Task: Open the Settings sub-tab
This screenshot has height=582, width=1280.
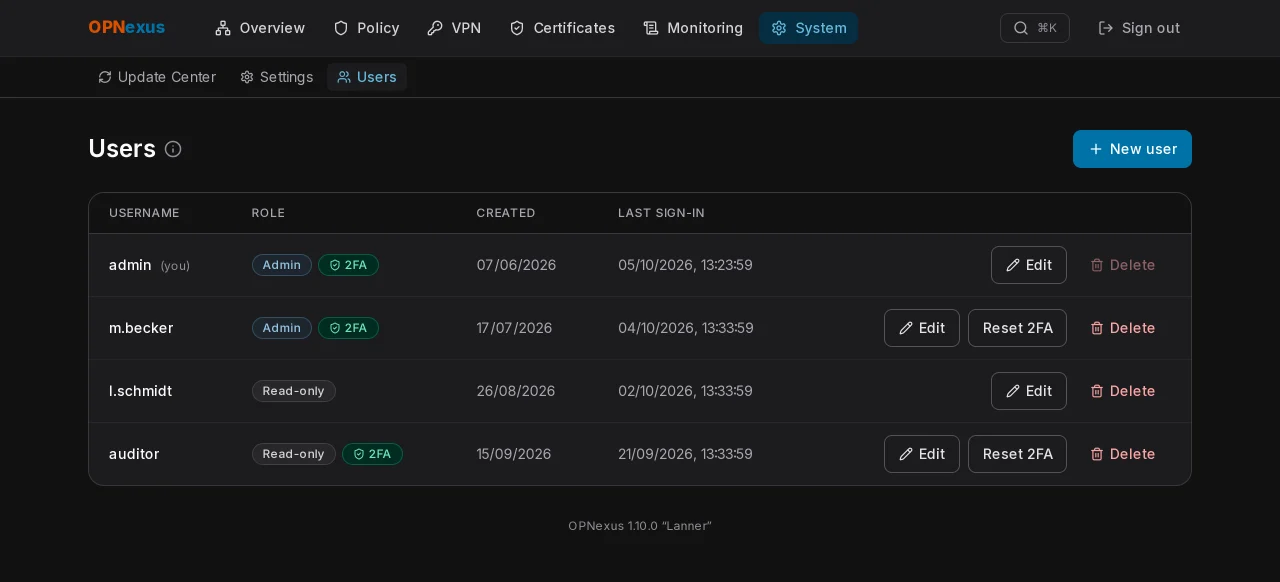Action: pos(277,77)
